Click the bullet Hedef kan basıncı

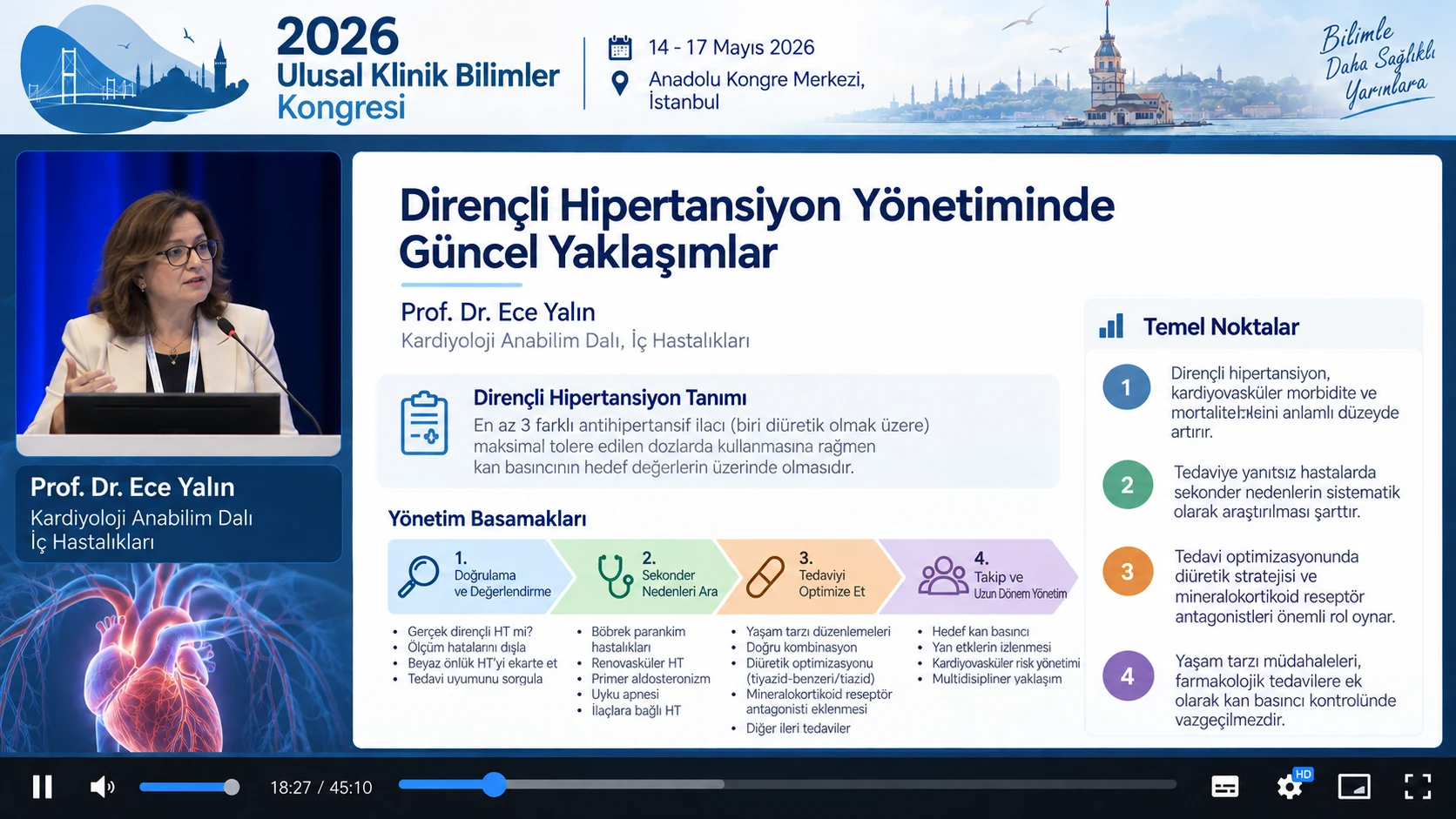pyautogui.click(x=981, y=631)
